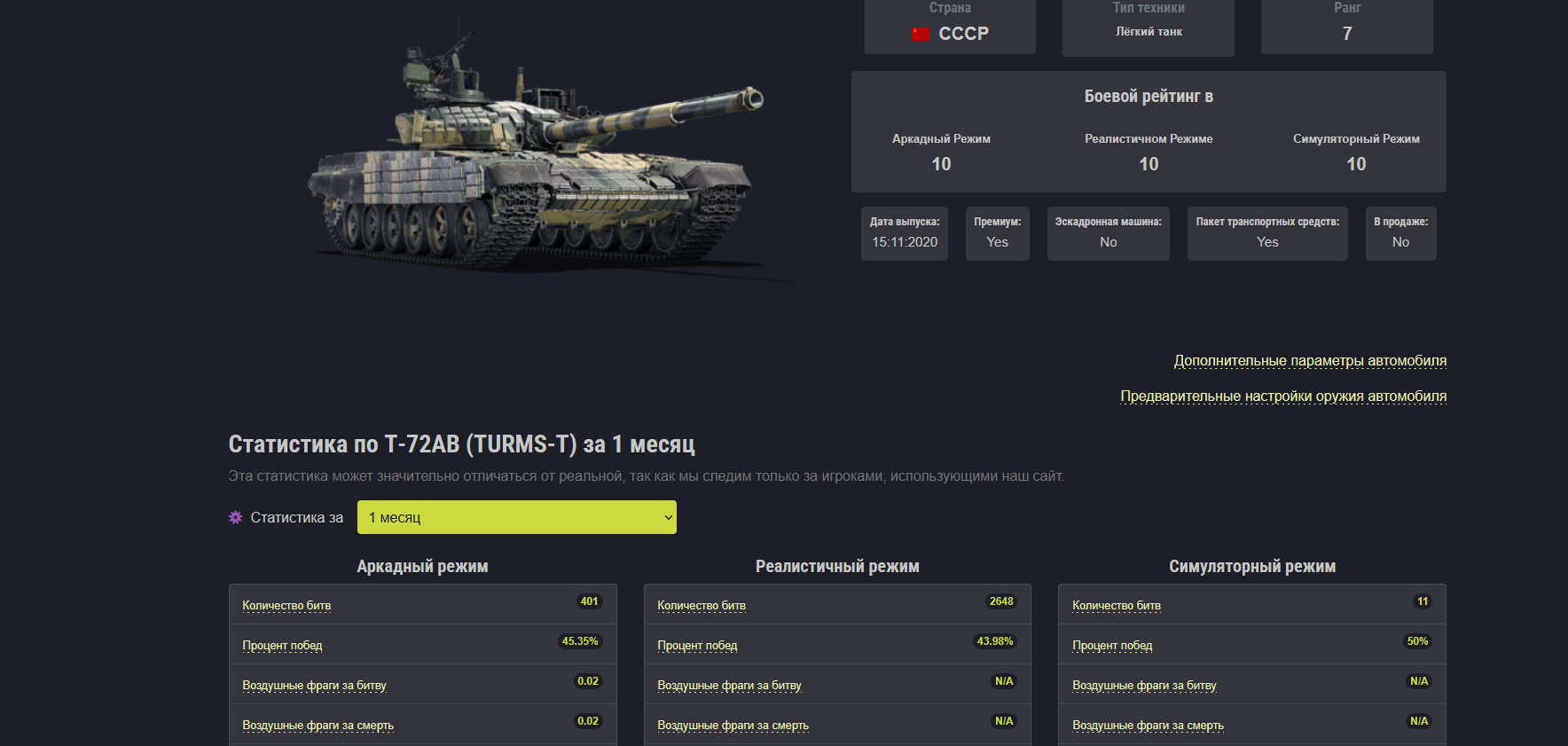Click the Боевой рейтинг в heading
The image size is (1568, 746).
pyautogui.click(x=1149, y=97)
